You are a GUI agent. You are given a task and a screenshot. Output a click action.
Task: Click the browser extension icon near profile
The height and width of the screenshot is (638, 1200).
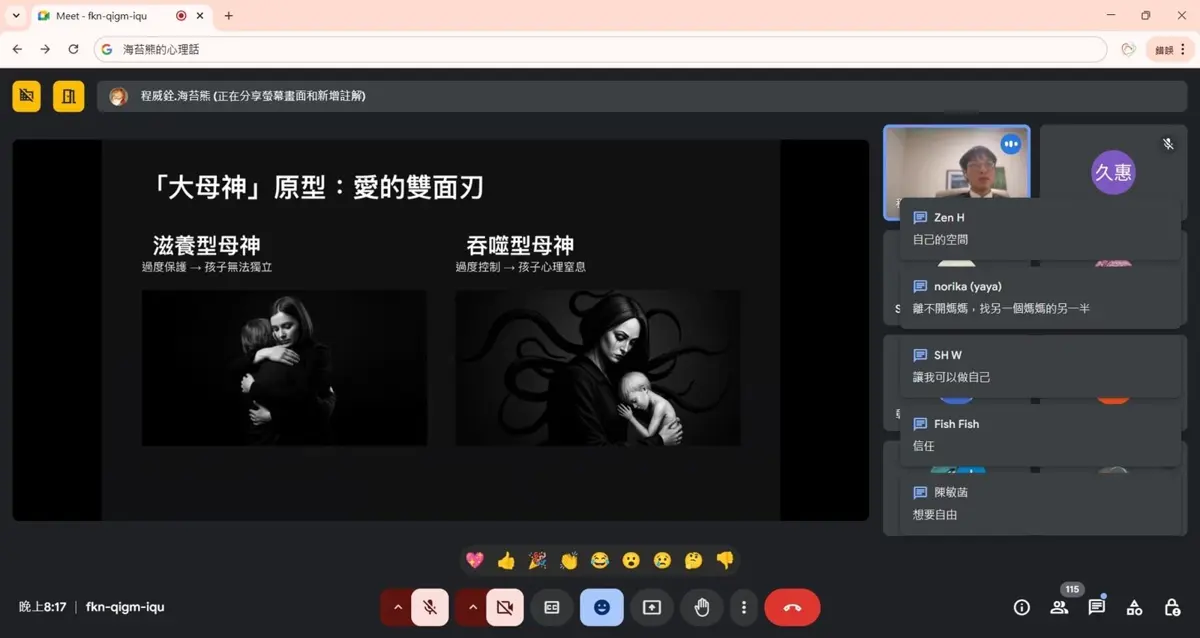tap(1128, 49)
